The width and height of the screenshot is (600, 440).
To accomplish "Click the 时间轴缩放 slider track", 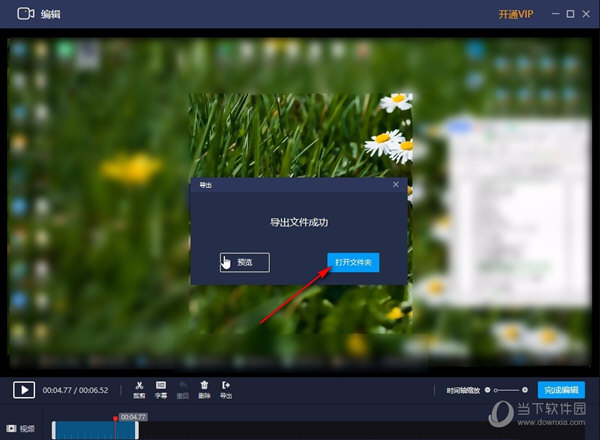I will 506,390.
